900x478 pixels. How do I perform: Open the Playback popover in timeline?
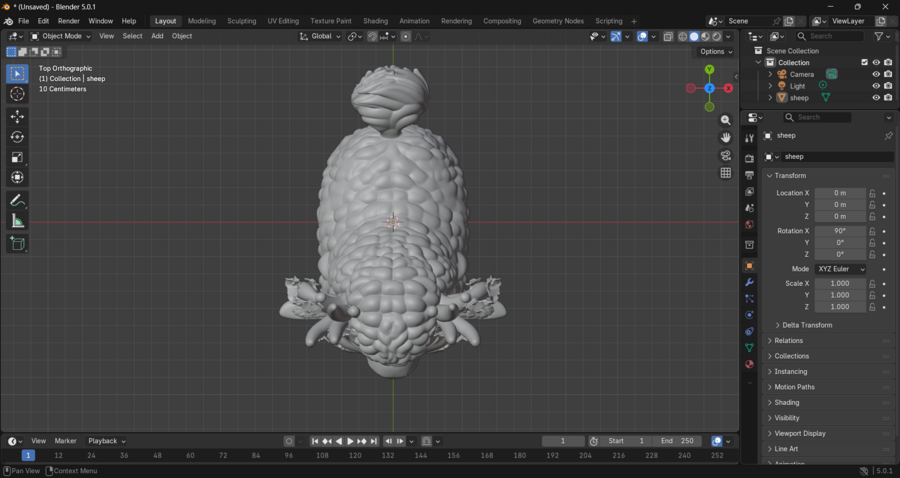(x=106, y=441)
